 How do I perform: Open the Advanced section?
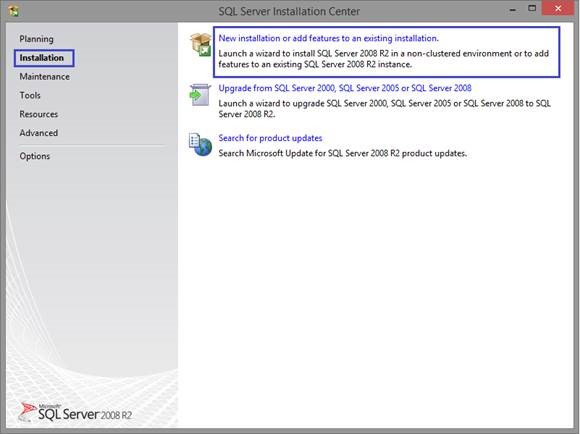pos(38,133)
